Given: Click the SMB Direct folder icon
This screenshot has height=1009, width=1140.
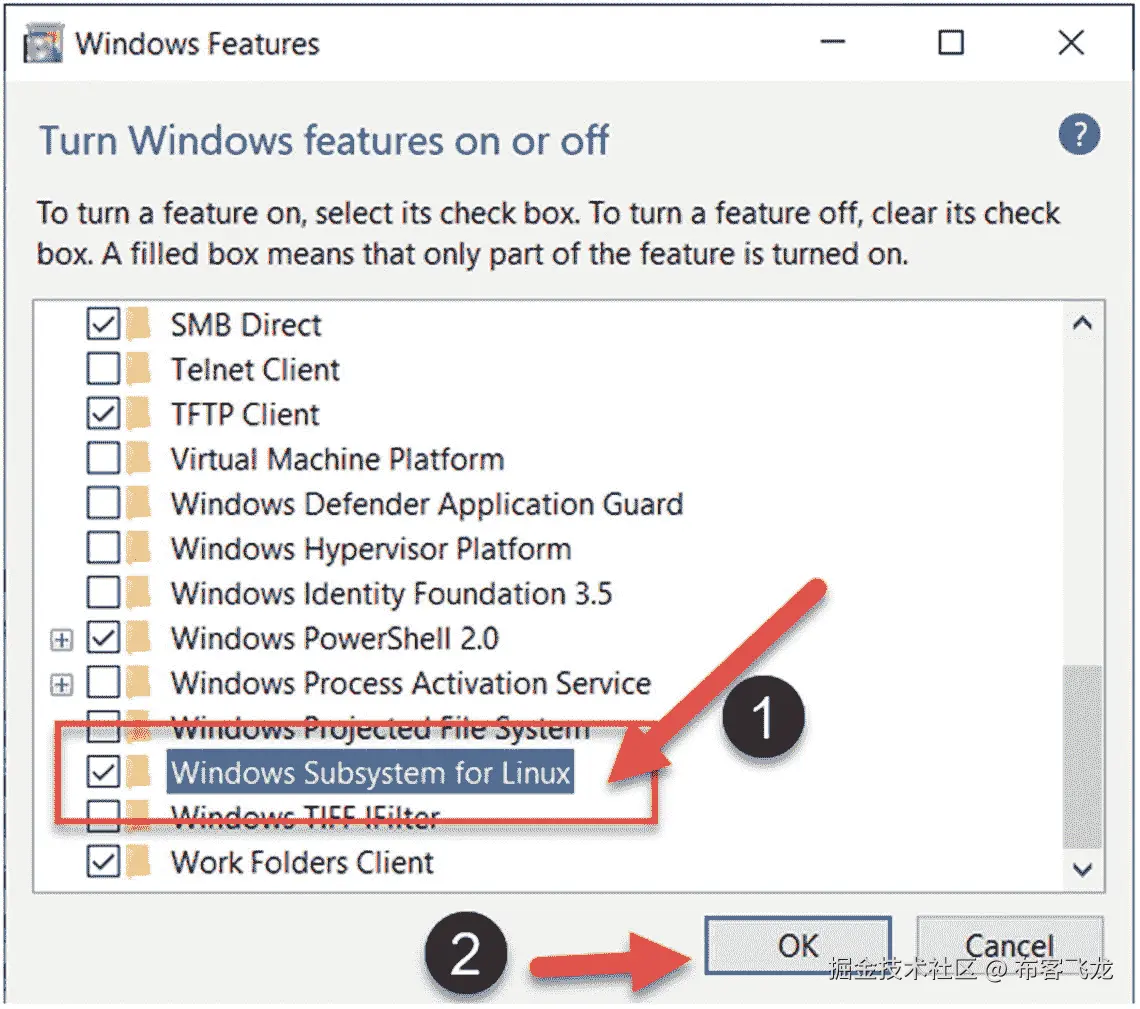Looking at the screenshot, I should click(x=137, y=324).
